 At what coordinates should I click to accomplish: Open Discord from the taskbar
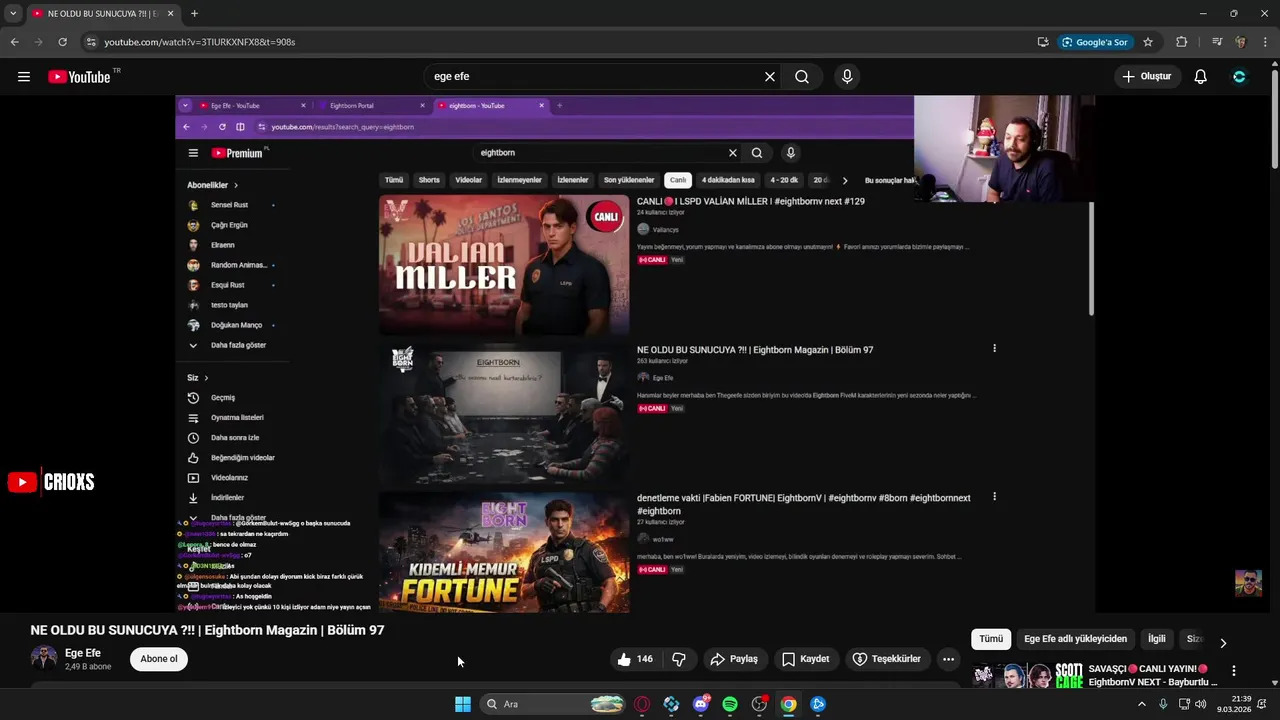(701, 704)
